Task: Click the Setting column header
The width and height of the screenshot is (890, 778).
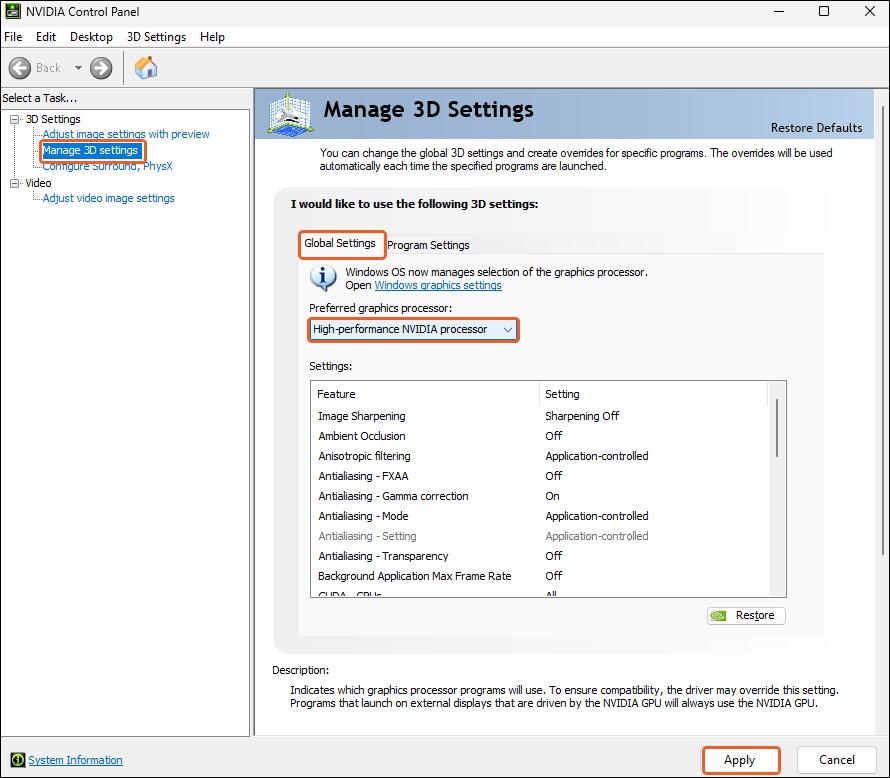Action: click(653, 394)
